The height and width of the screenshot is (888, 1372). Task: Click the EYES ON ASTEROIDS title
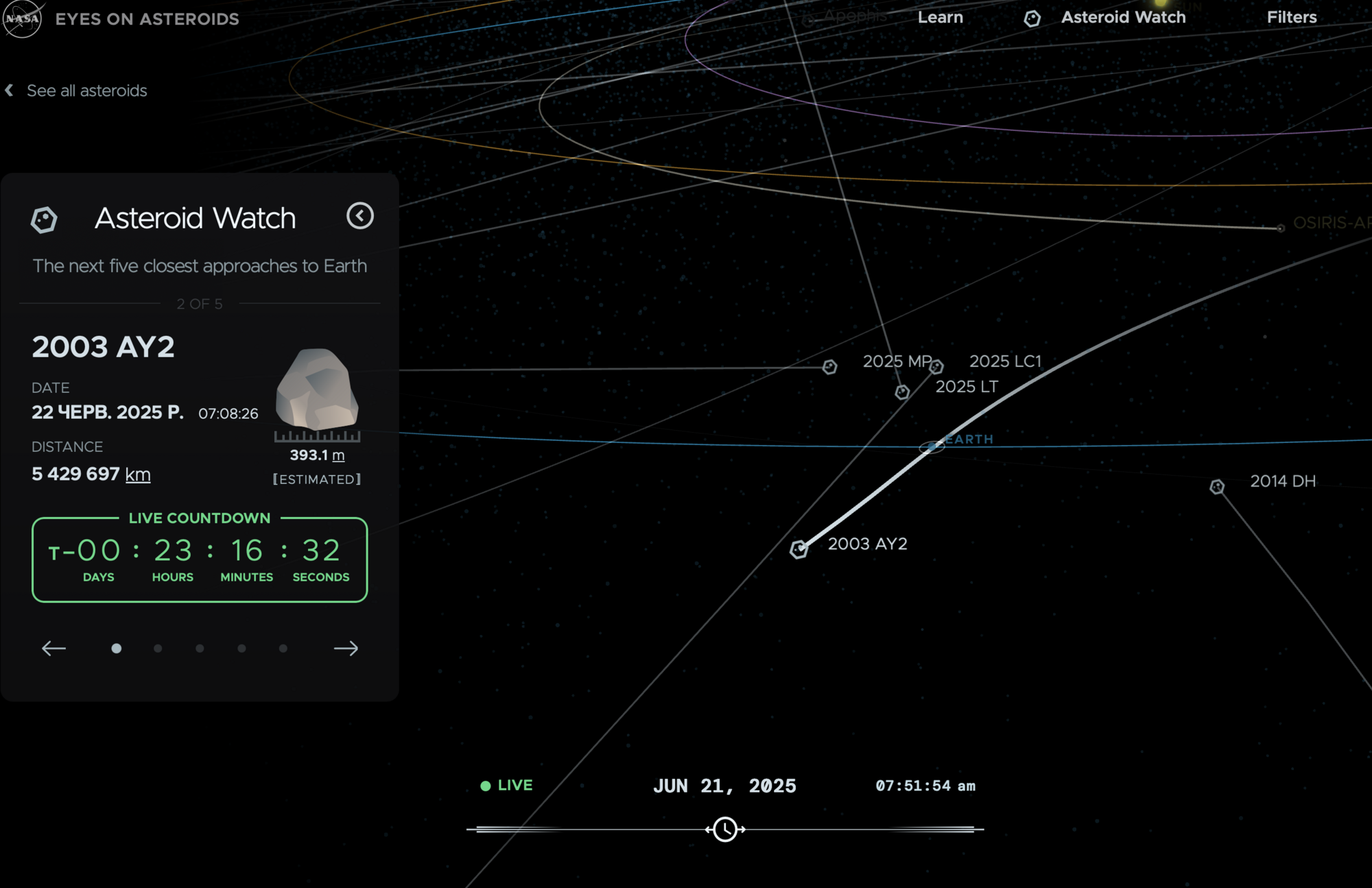147,19
